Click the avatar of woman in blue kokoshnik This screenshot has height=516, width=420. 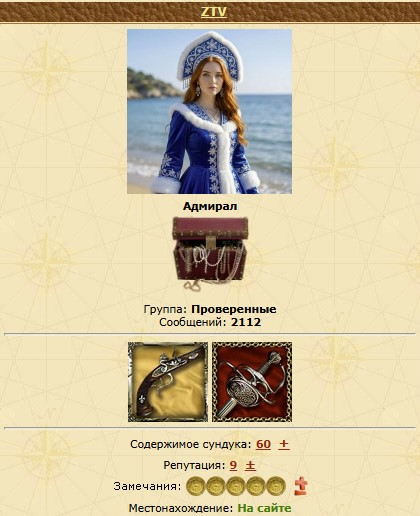click(x=209, y=111)
